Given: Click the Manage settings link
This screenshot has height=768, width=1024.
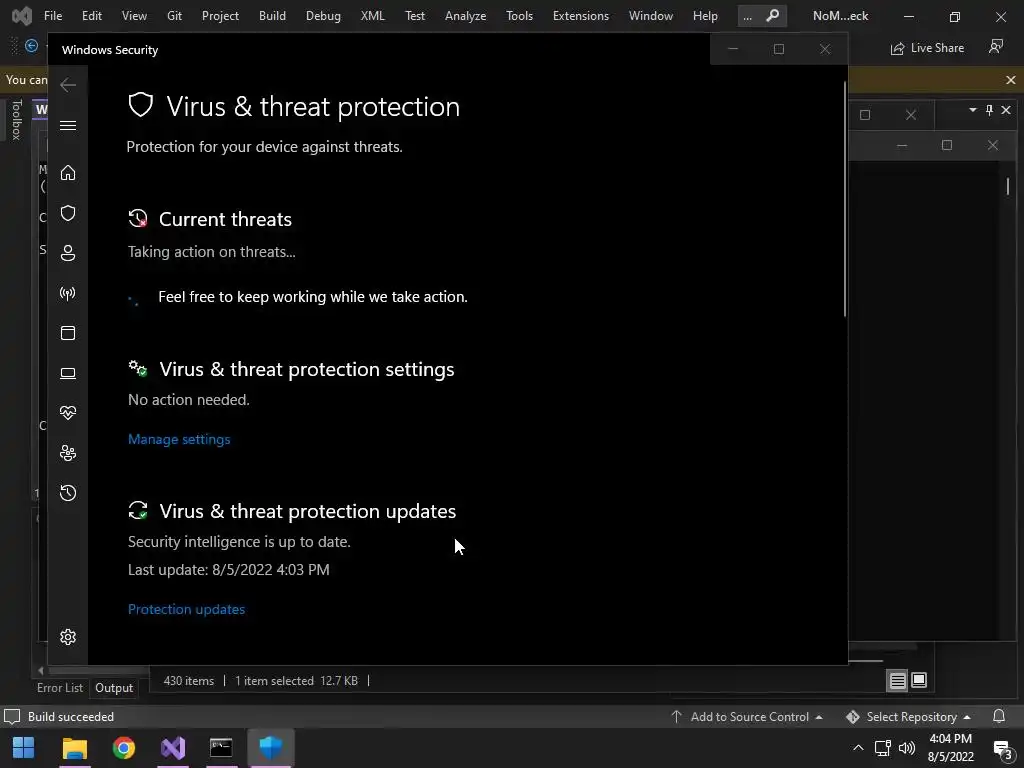Looking at the screenshot, I should click(179, 440).
